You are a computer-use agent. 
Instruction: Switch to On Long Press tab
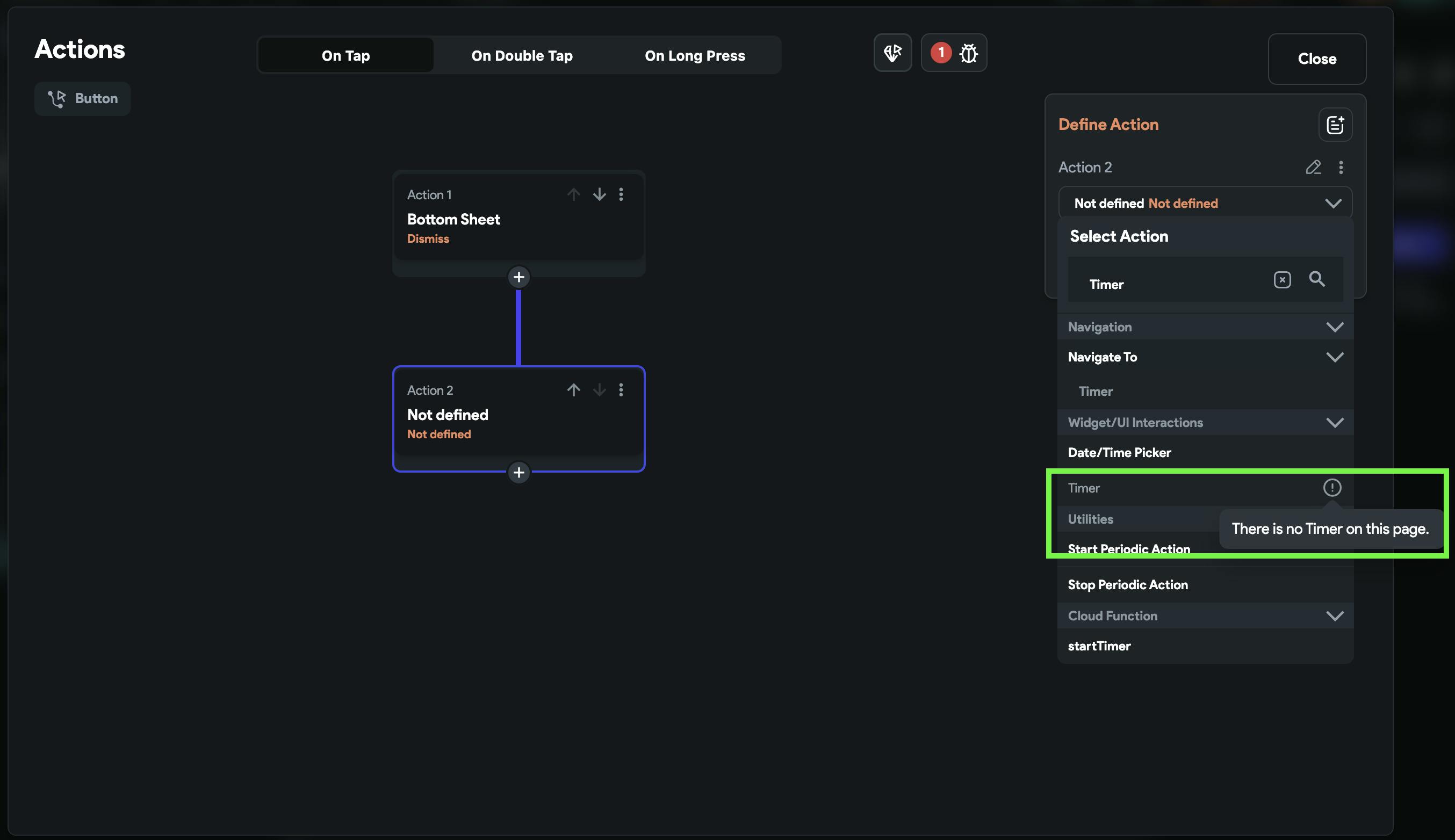tap(694, 55)
